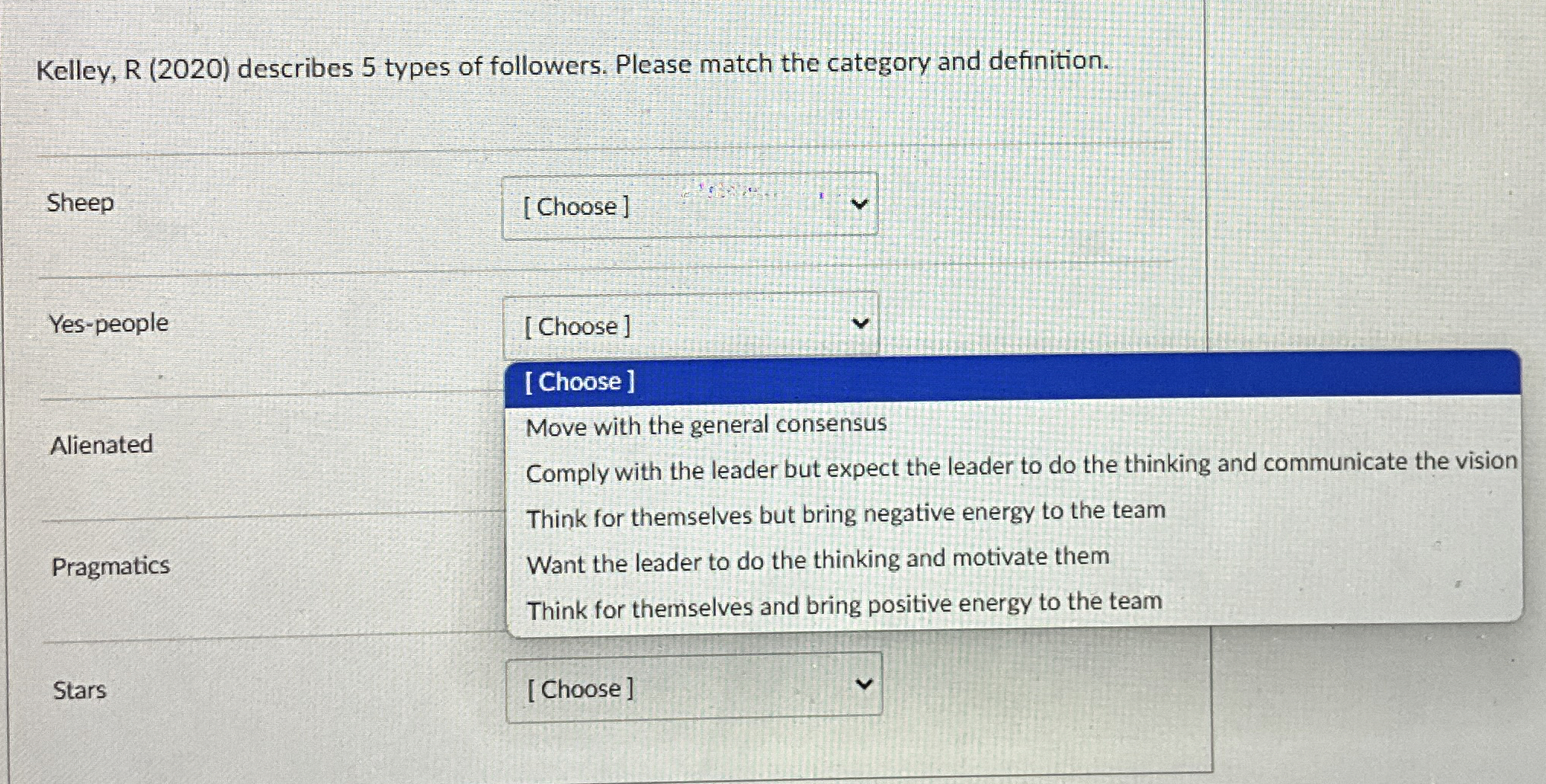This screenshot has height=784, width=1546.
Task: Click the 'Sheep' category label
Action: pyautogui.click(x=79, y=203)
